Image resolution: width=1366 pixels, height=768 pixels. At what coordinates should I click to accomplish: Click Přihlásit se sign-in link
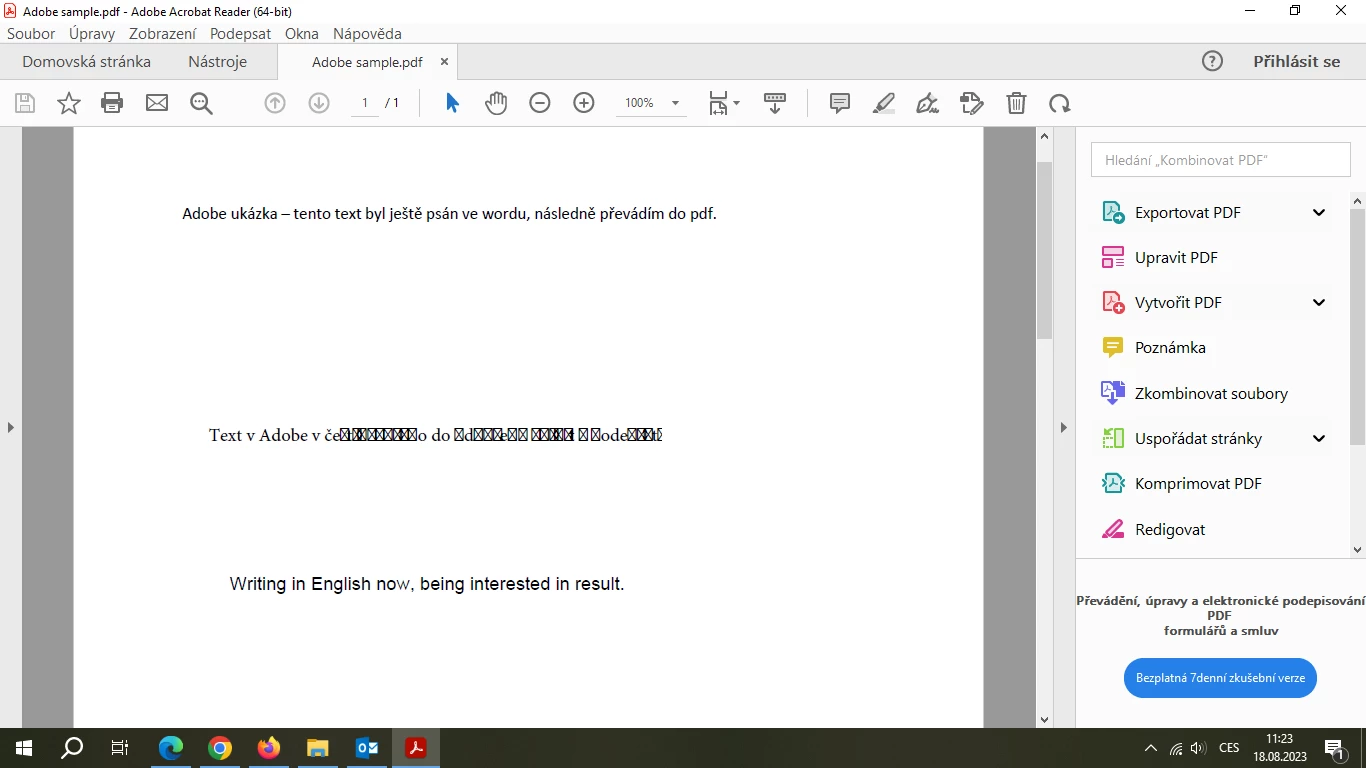point(1296,61)
